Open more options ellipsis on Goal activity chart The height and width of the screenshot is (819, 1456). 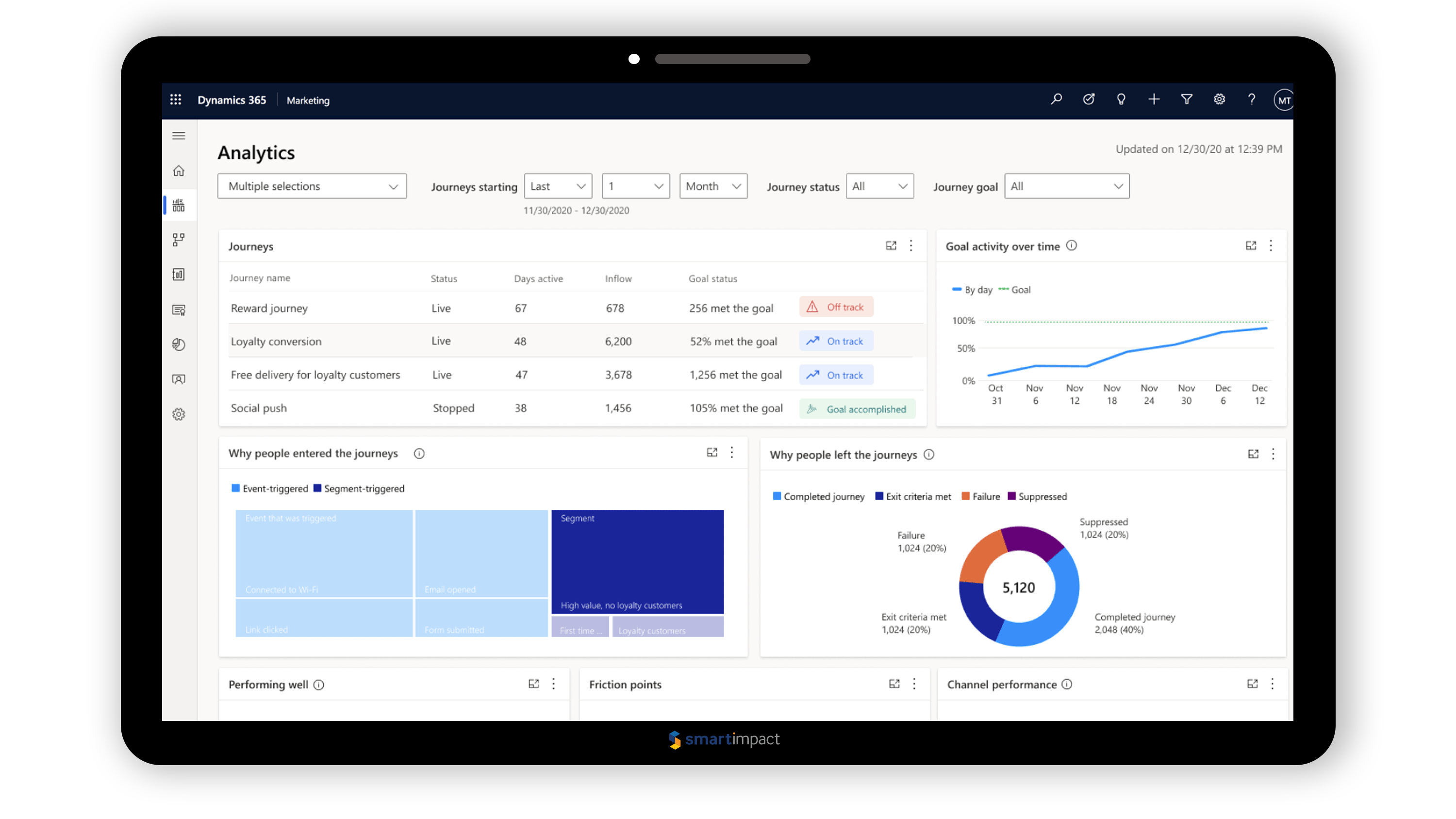(1271, 246)
